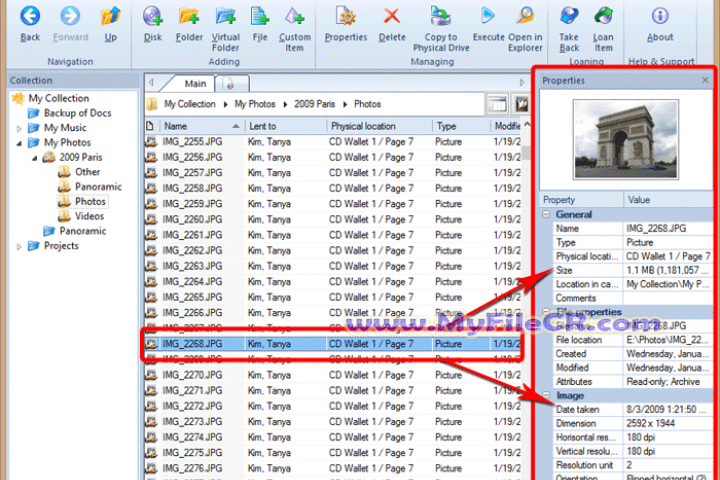The image size is (720, 480).
Task: Click the Comments property value field
Action: (668, 298)
